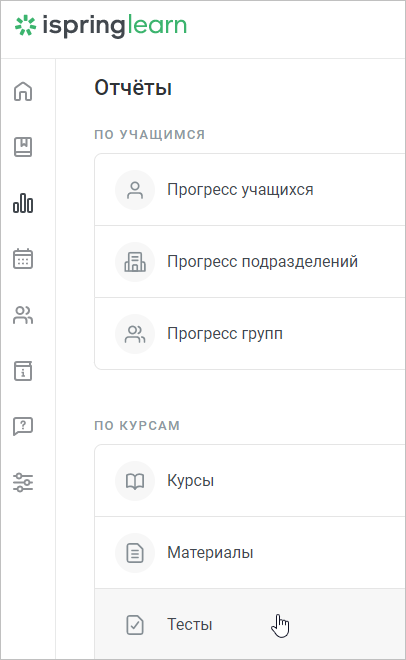Click the open book icon beside Курсы
The height and width of the screenshot is (660, 406).
[135, 481]
